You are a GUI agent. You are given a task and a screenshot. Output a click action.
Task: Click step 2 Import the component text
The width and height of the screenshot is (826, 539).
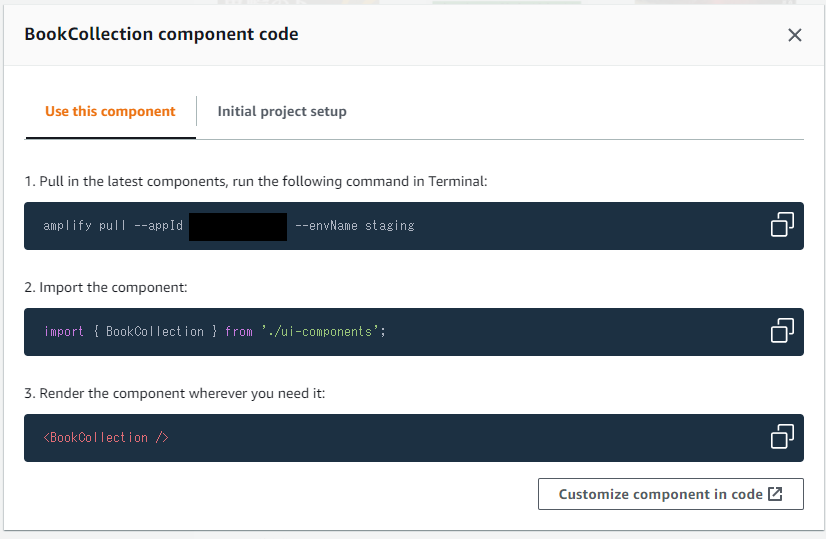coord(106,287)
